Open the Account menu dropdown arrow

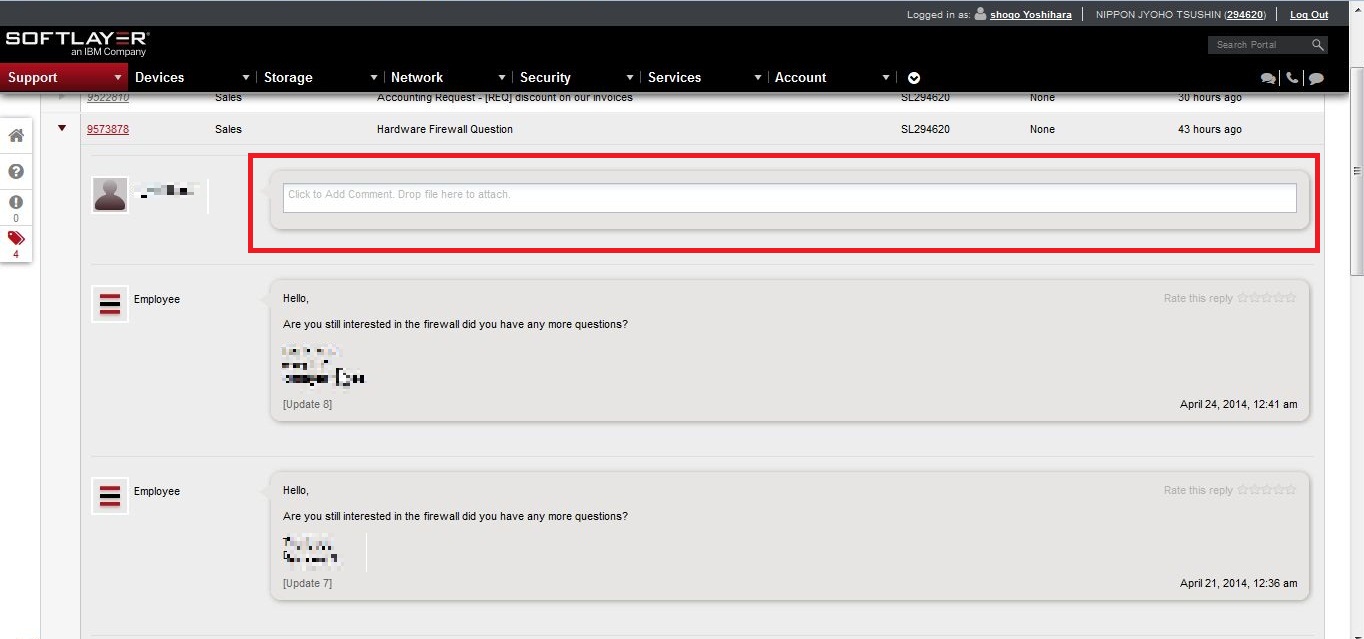886,78
